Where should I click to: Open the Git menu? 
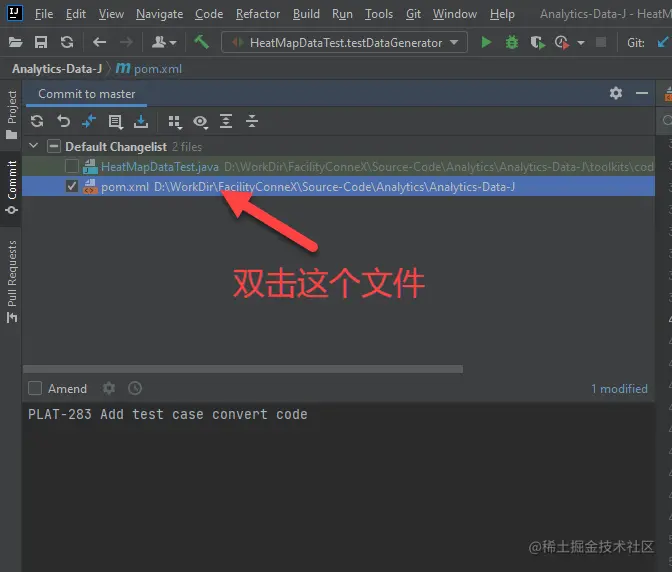point(413,14)
